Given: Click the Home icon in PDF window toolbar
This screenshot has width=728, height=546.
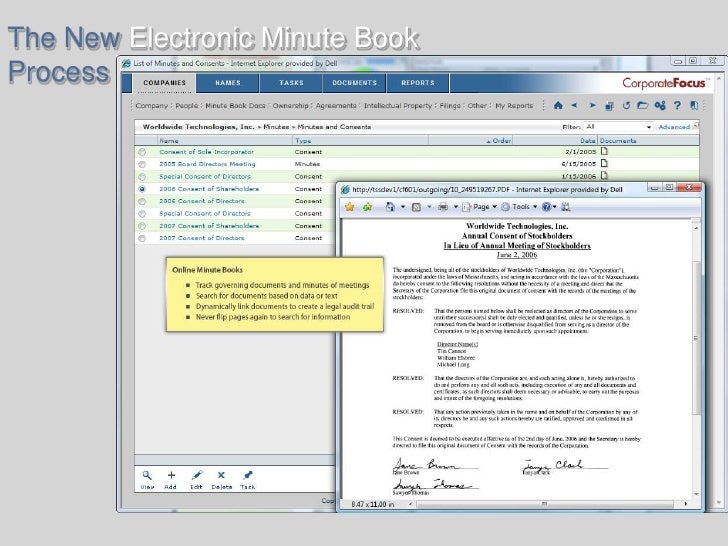Looking at the screenshot, I should (390, 207).
